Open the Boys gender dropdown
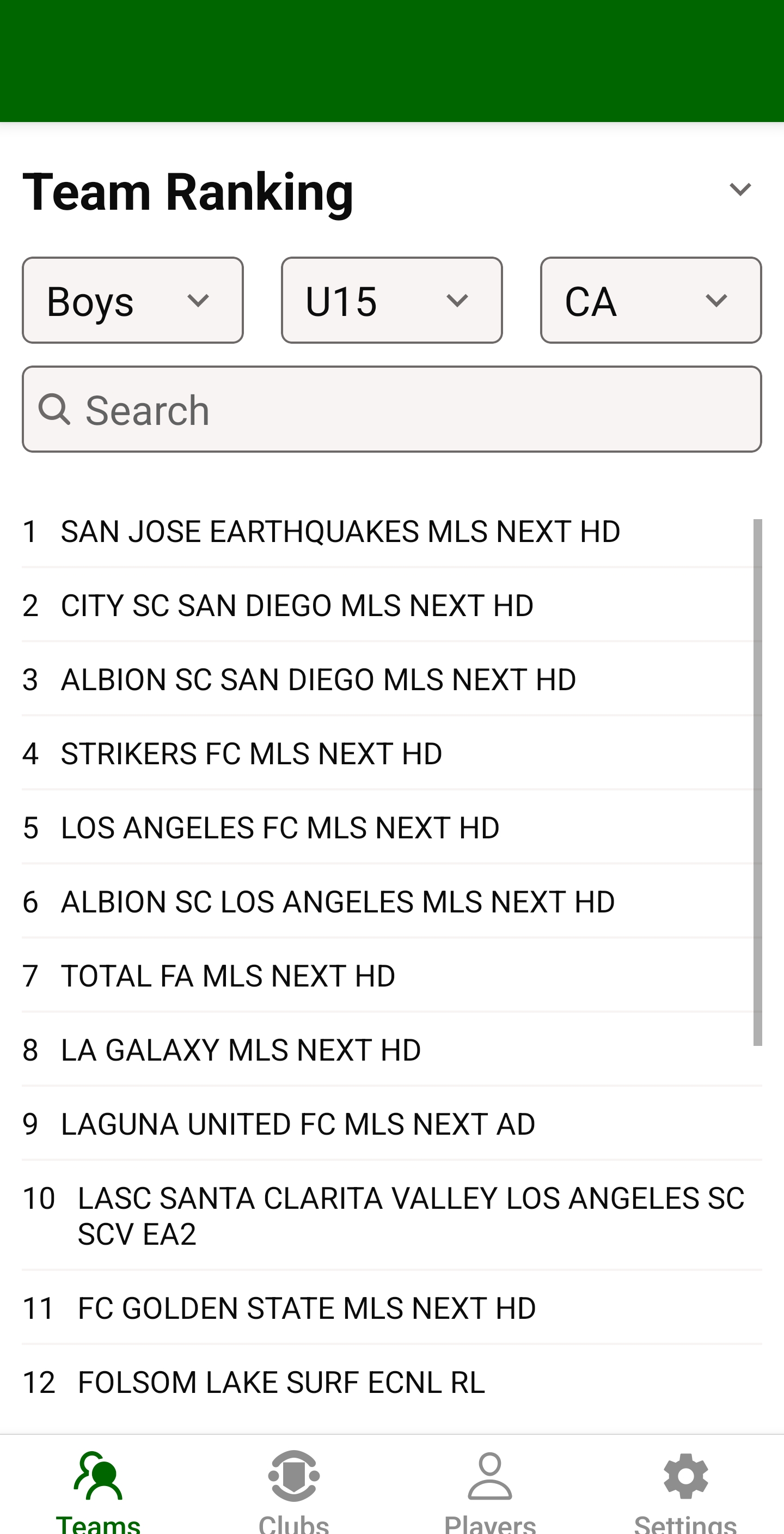 point(133,300)
